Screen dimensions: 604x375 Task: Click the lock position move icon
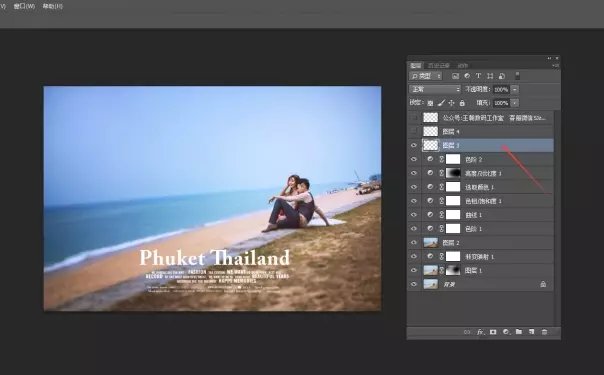coord(451,103)
